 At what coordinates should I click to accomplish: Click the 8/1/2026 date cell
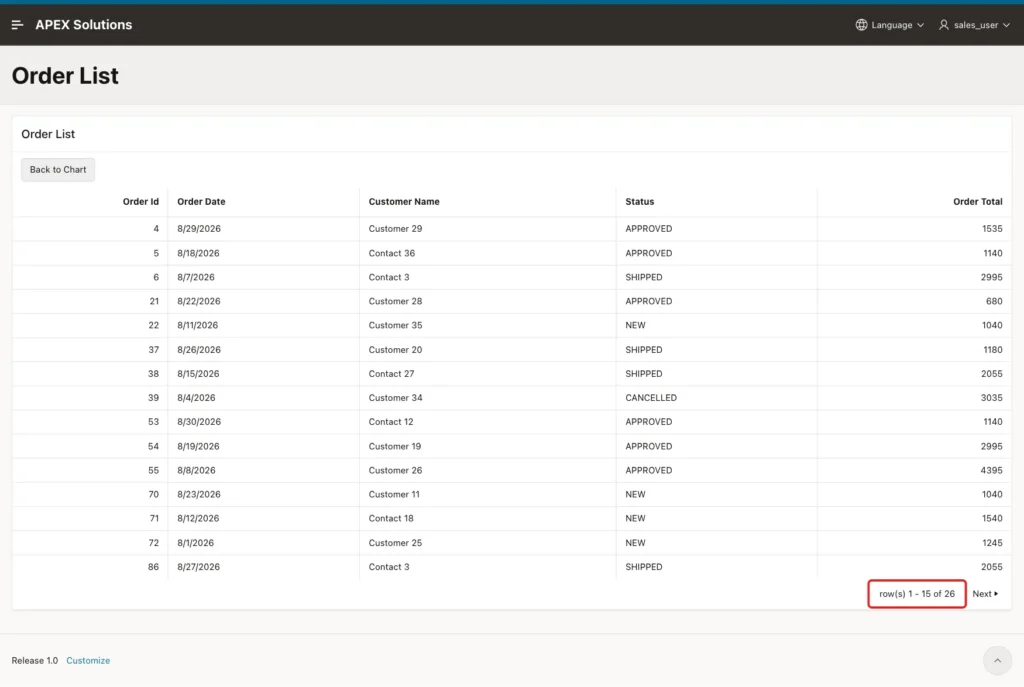coord(195,543)
